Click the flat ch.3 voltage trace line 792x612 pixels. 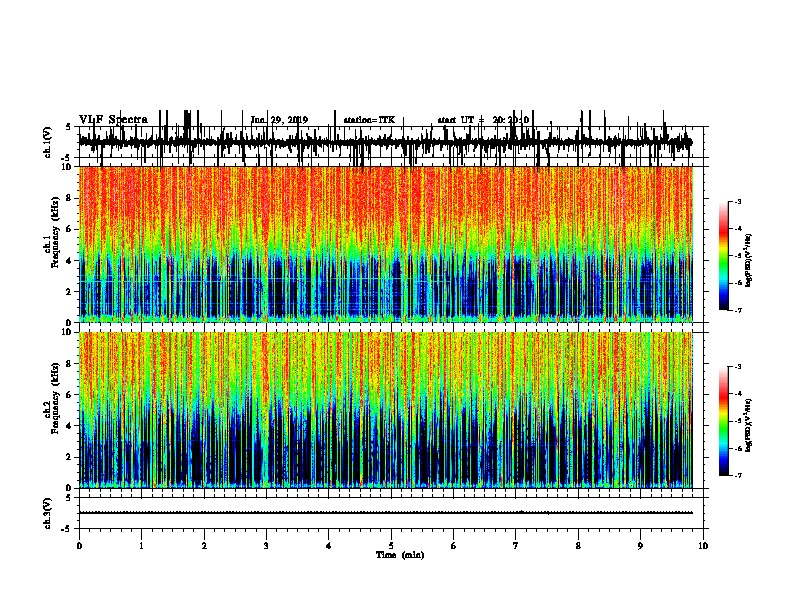tap(385, 513)
